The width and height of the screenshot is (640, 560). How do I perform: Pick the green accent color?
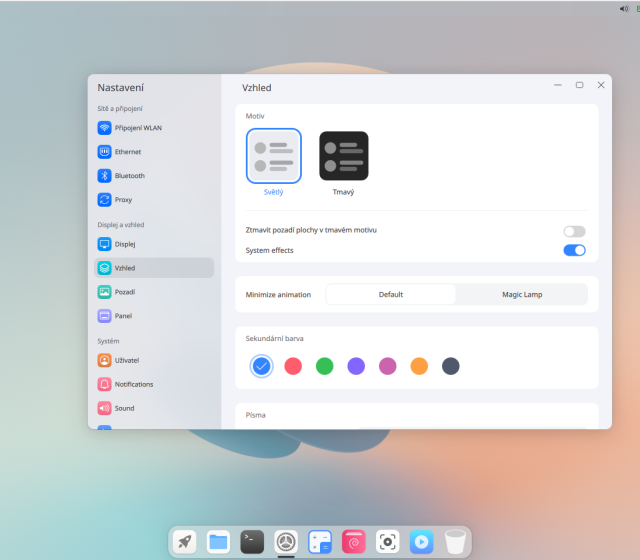(x=324, y=366)
